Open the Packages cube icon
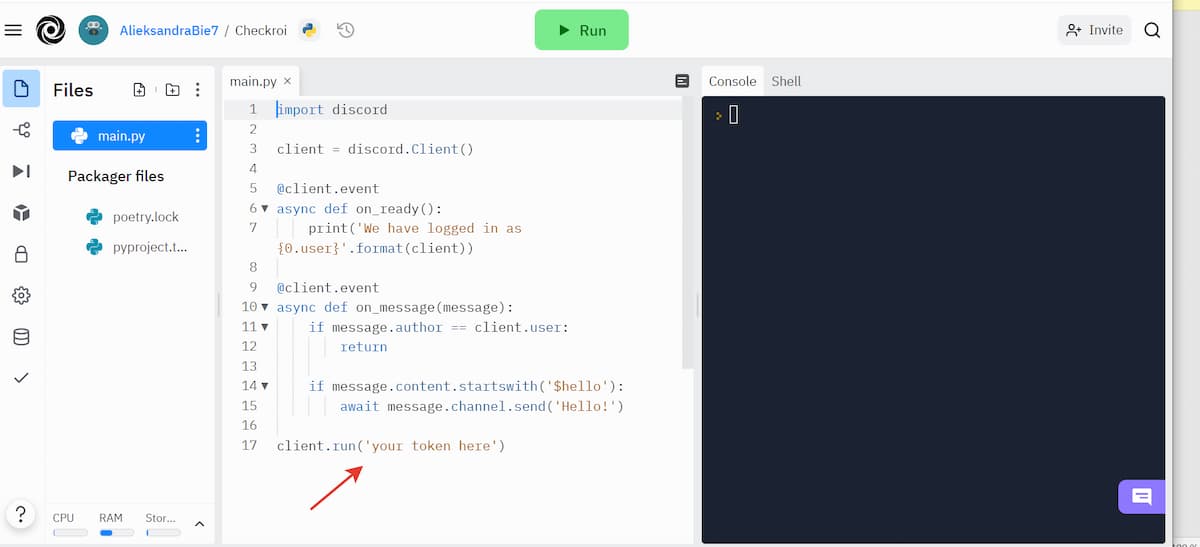This screenshot has height=547, width=1200. 21,213
